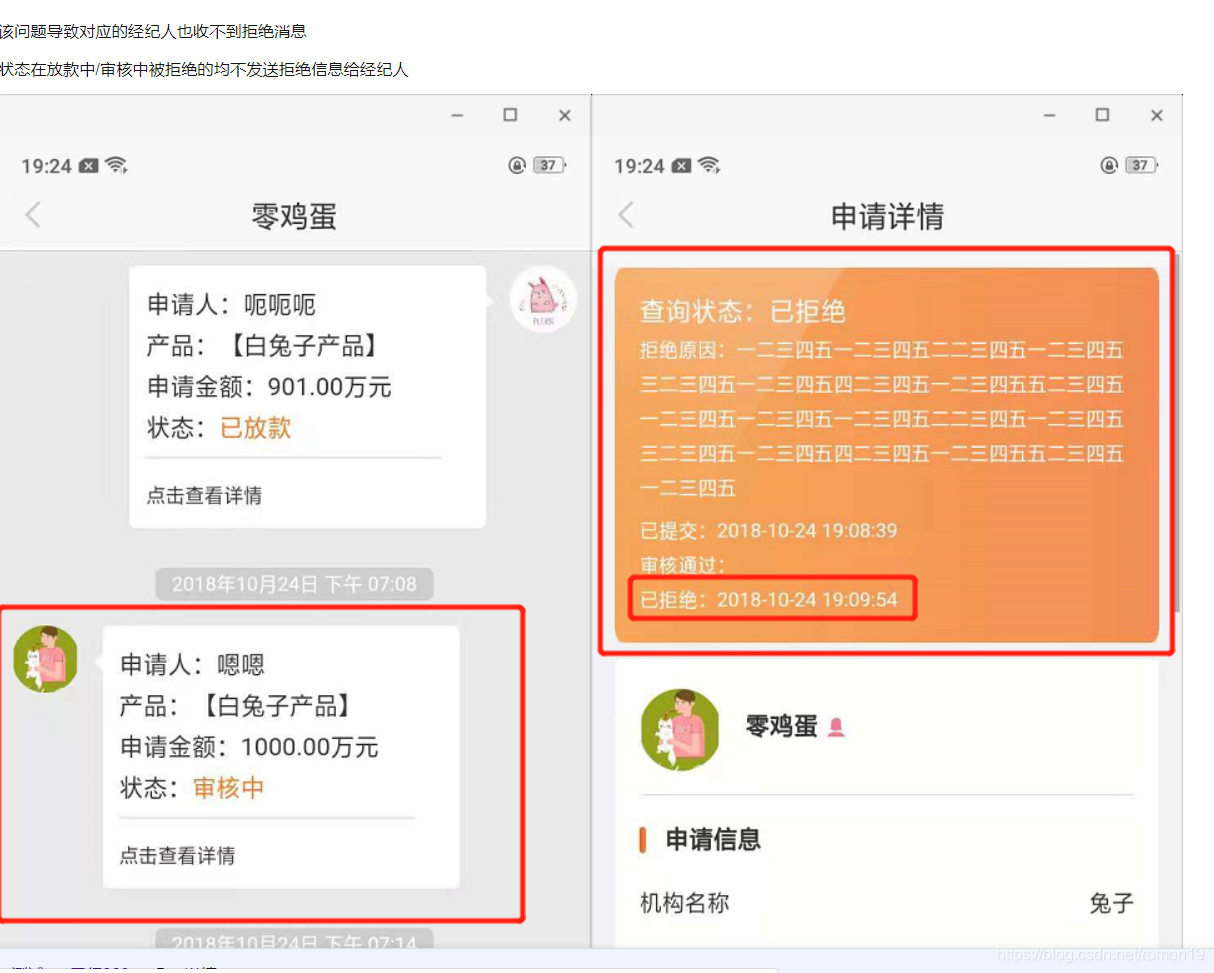
Task: Click the 2018年10月24日 下午 07:08 timestamp
Action: 294,584
